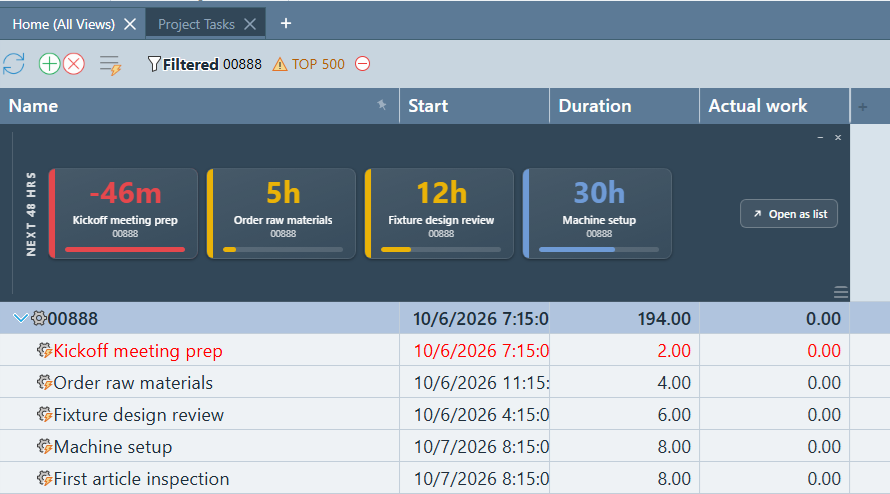
Task: Select the Order raw materials task row
Action: [x=425, y=382]
